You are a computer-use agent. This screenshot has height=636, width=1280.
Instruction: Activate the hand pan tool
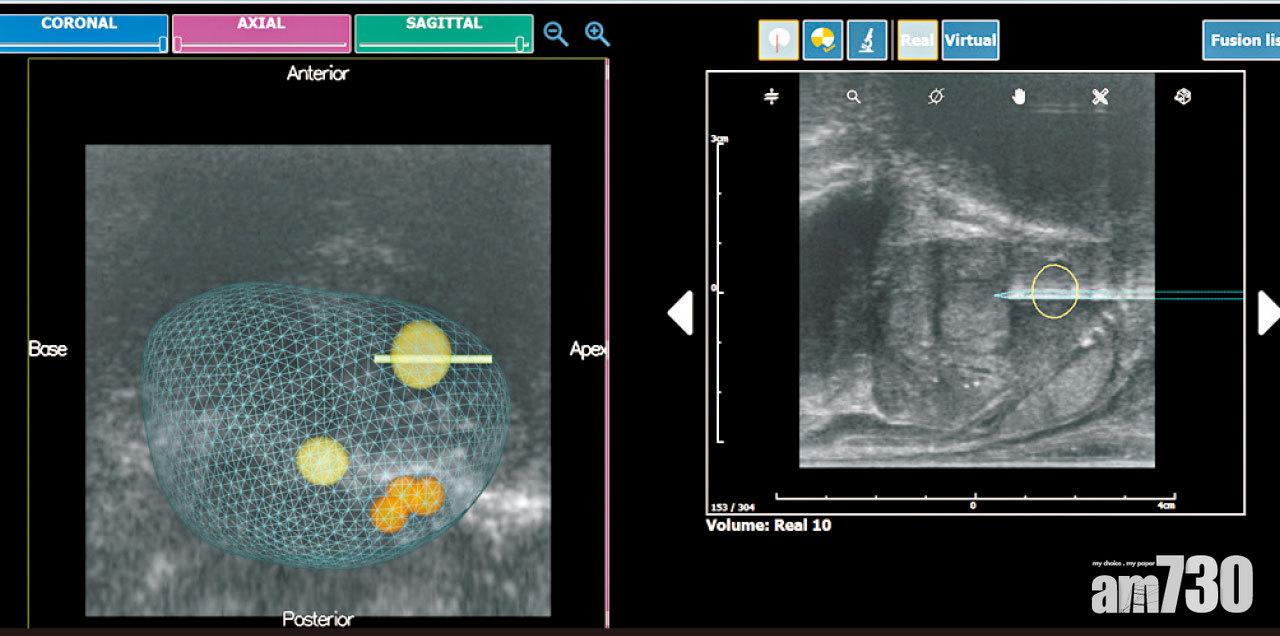[1019, 97]
